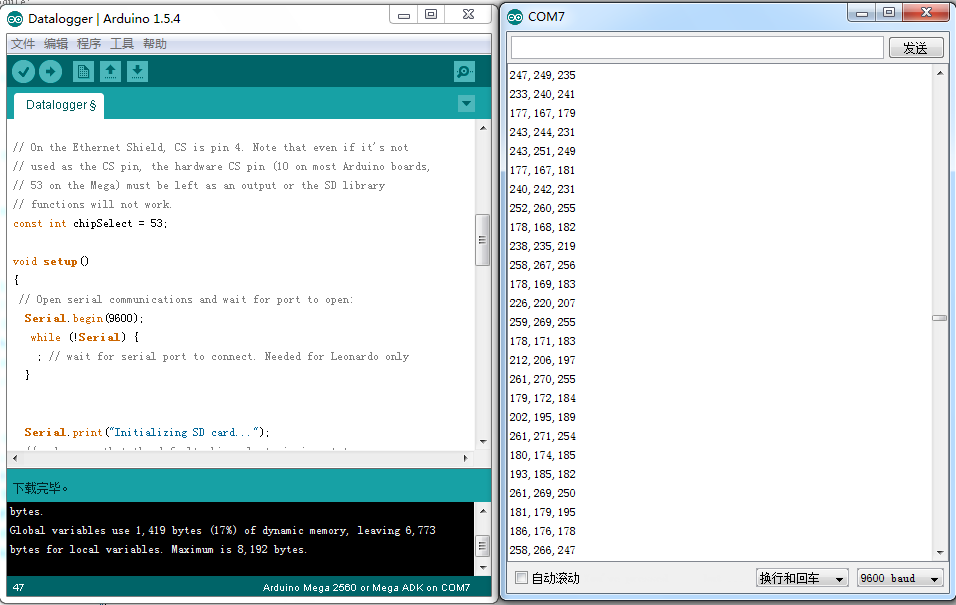Click the line 'const int chipSelect = 53;'
The height and width of the screenshot is (605, 956).
pyautogui.click(x=90, y=224)
